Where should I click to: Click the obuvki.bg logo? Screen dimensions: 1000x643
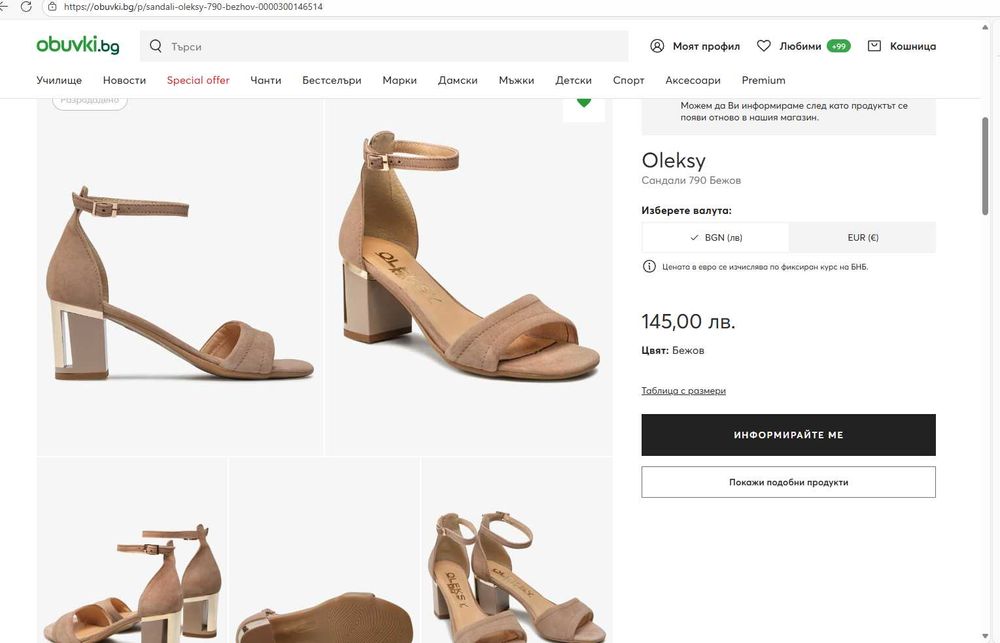(x=77, y=45)
